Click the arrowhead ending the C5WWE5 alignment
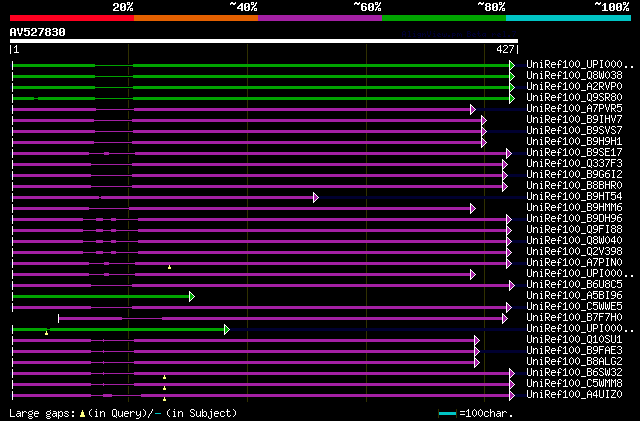This screenshot has width=640, height=421. tap(509, 307)
